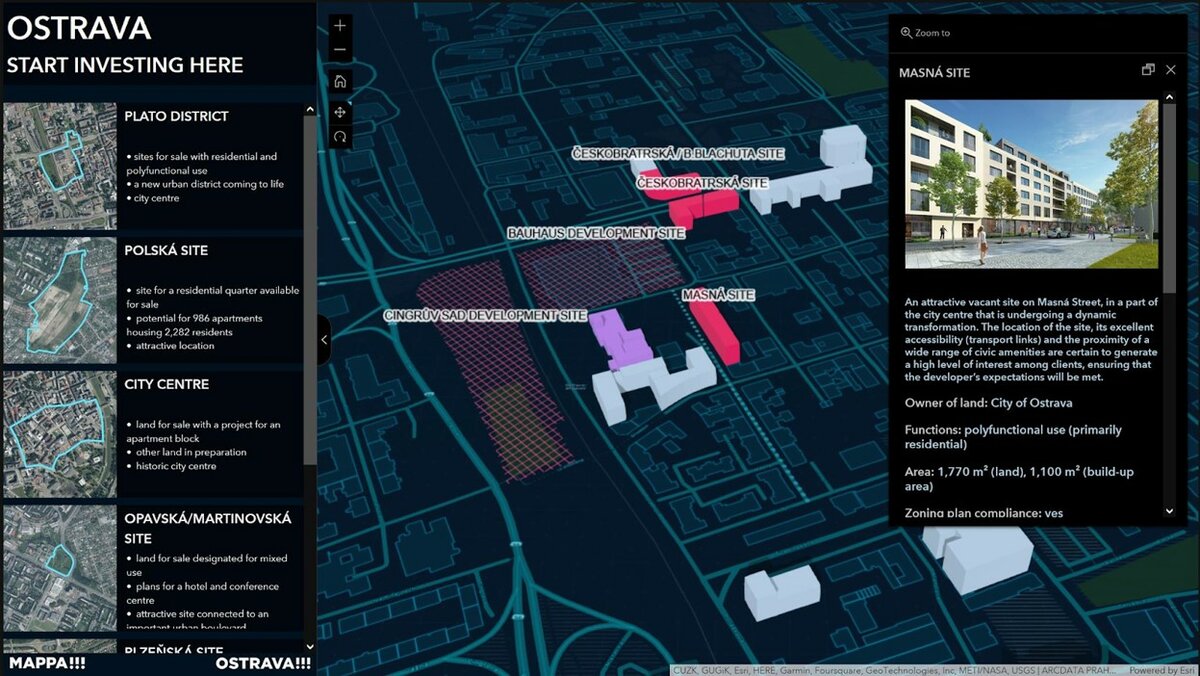Zoom in the map with plus button
This screenshot has height=676, width=1200.
tap(340, 25)
